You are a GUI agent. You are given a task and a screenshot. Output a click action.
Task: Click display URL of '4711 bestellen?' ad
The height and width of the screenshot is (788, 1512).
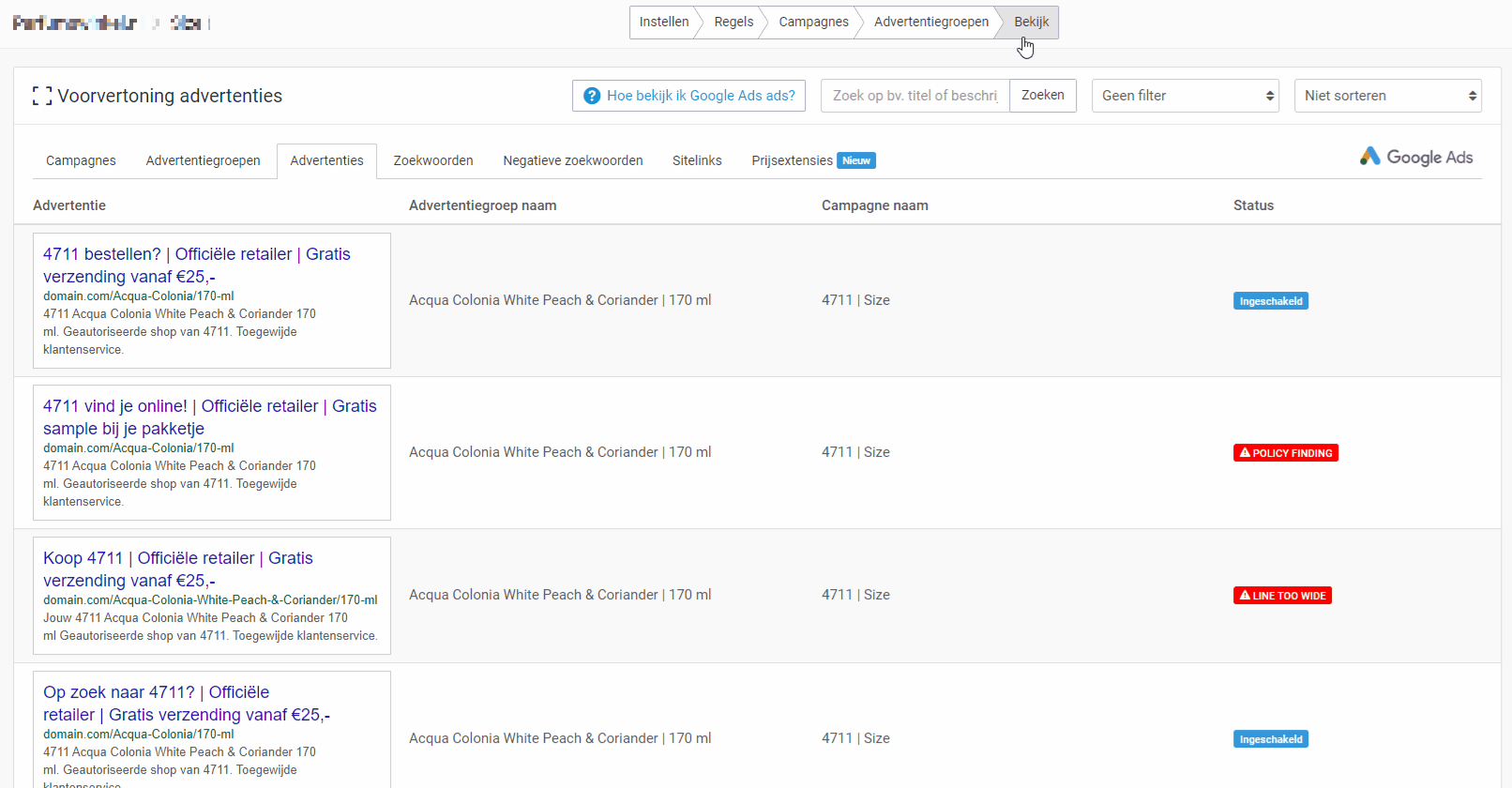(x=139, y=296)
